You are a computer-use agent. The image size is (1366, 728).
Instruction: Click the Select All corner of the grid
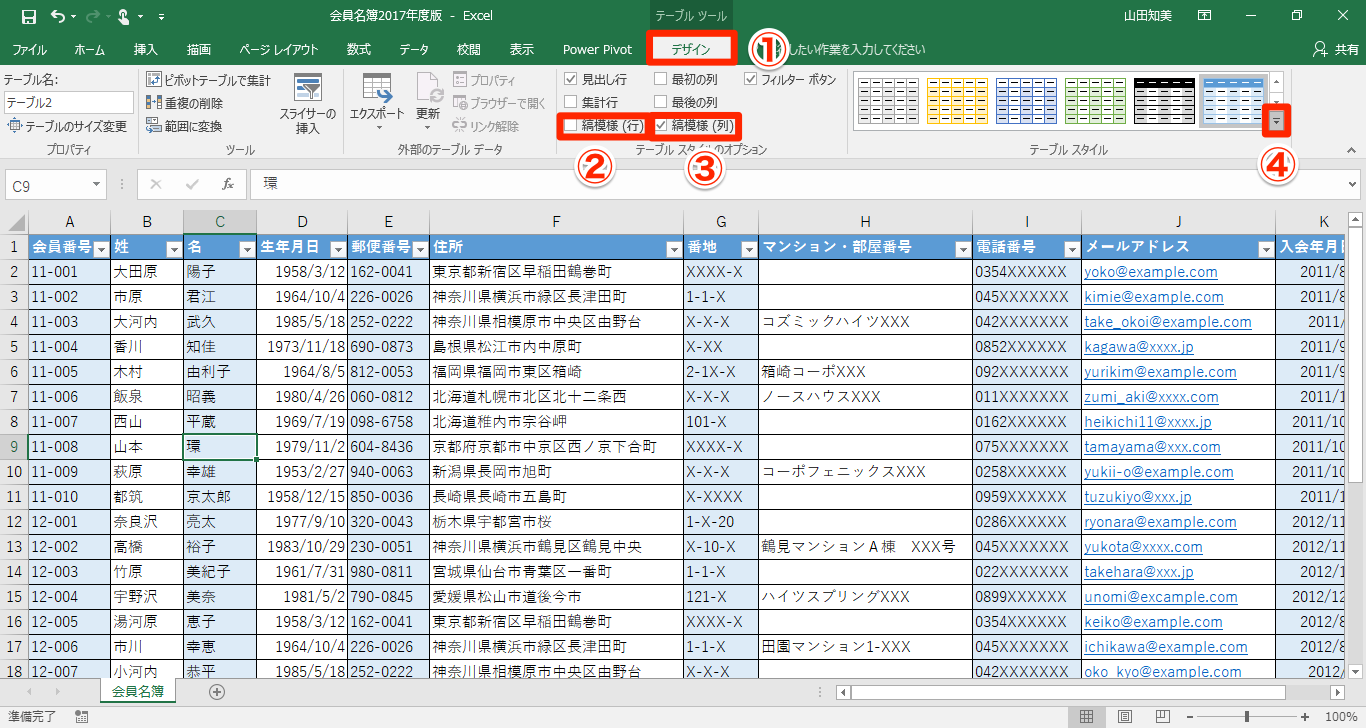click(14, 222)
